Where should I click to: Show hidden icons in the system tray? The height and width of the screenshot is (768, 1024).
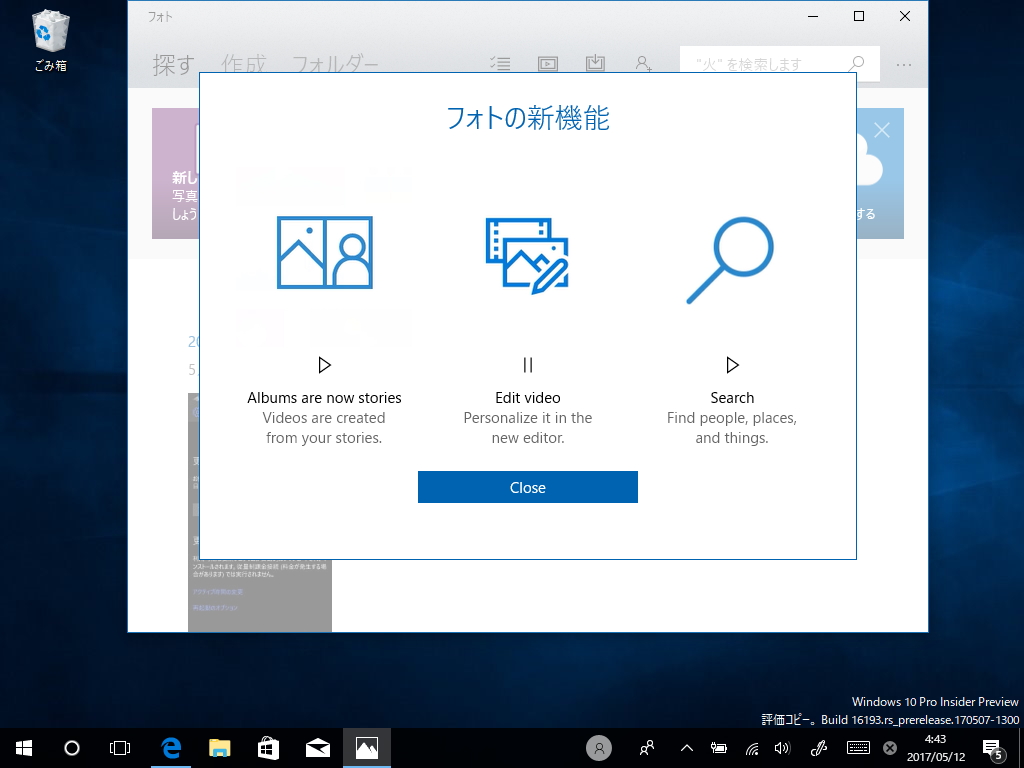pyautogui.click(x=686, y=747)
